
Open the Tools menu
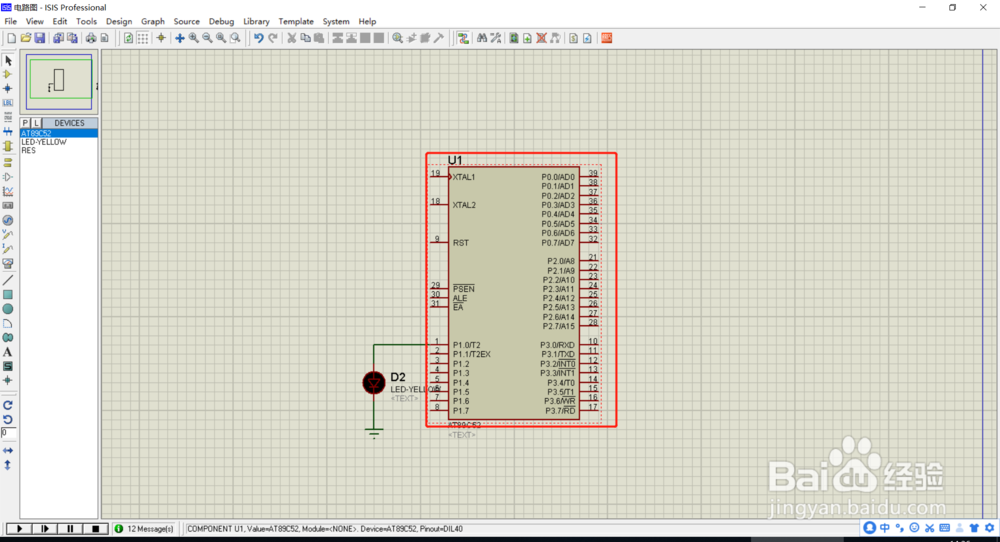[x=87, y=21]
